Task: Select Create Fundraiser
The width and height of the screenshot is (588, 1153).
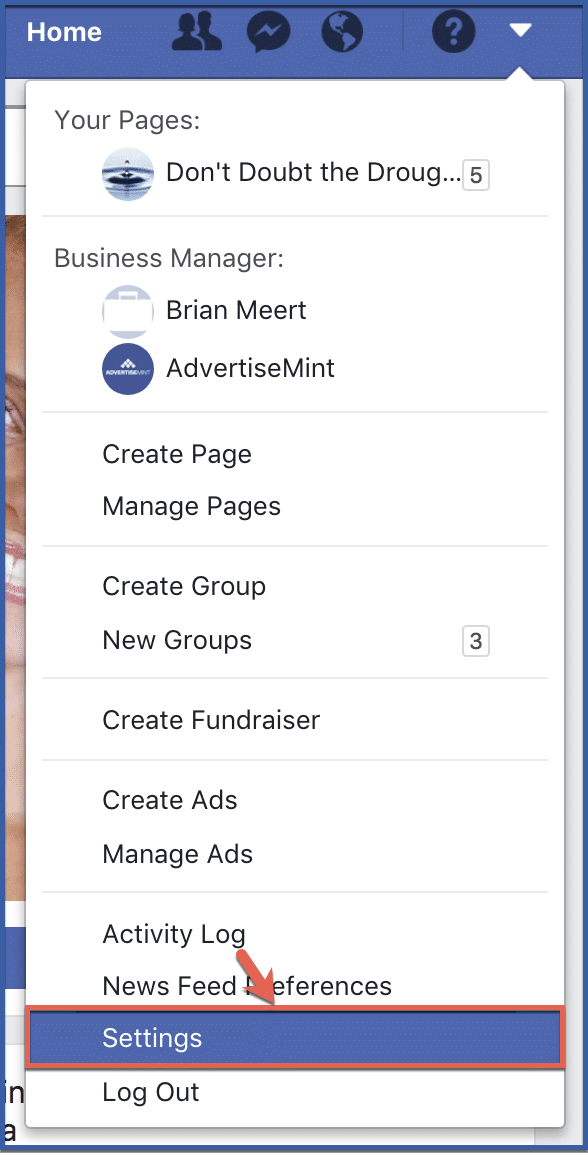Action: click(x=211, y=720)
